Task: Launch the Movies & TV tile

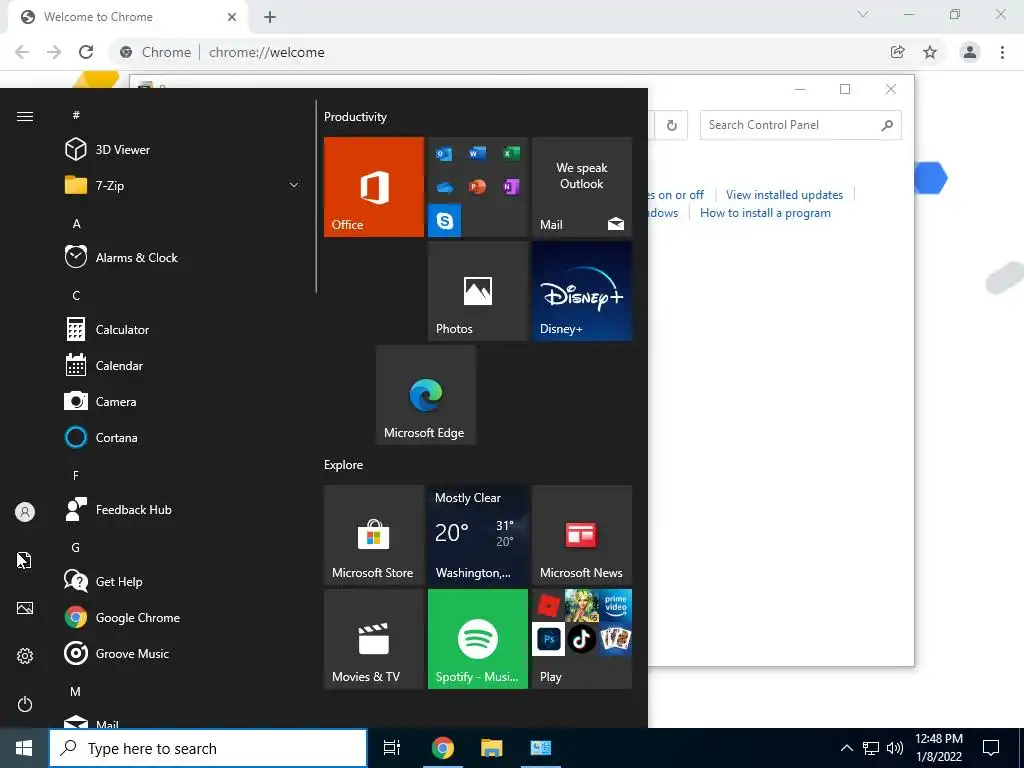Action: [x=374, y=639]
